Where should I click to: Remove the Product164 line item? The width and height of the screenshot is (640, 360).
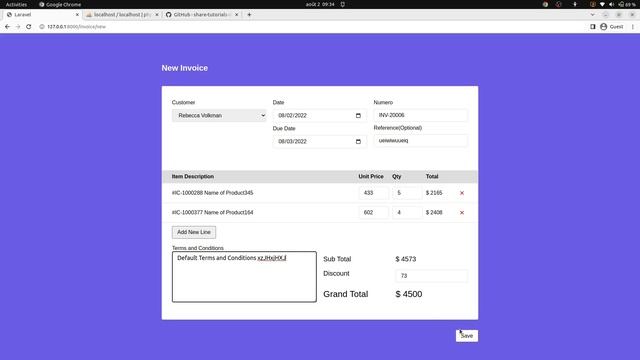pyautogui.click(x=462, y=213)
